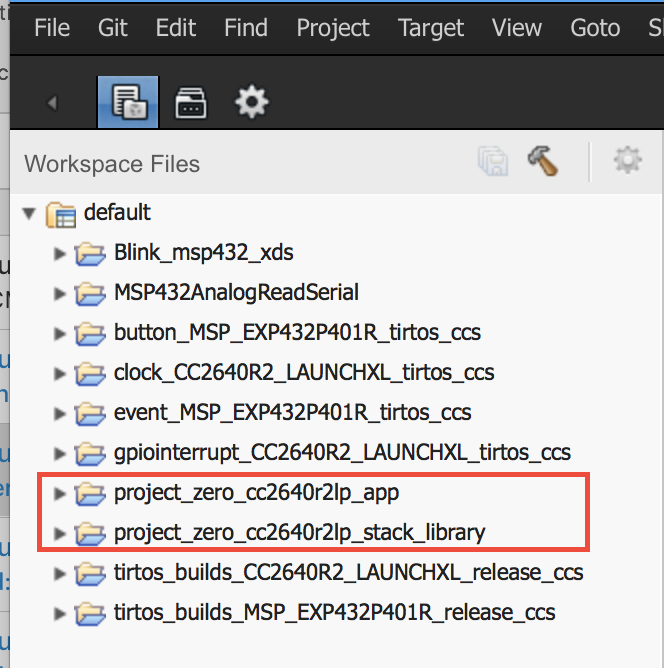This screenshot has height=668, width=664.
Task: Open the File menu
Action: tap(52, 27)
